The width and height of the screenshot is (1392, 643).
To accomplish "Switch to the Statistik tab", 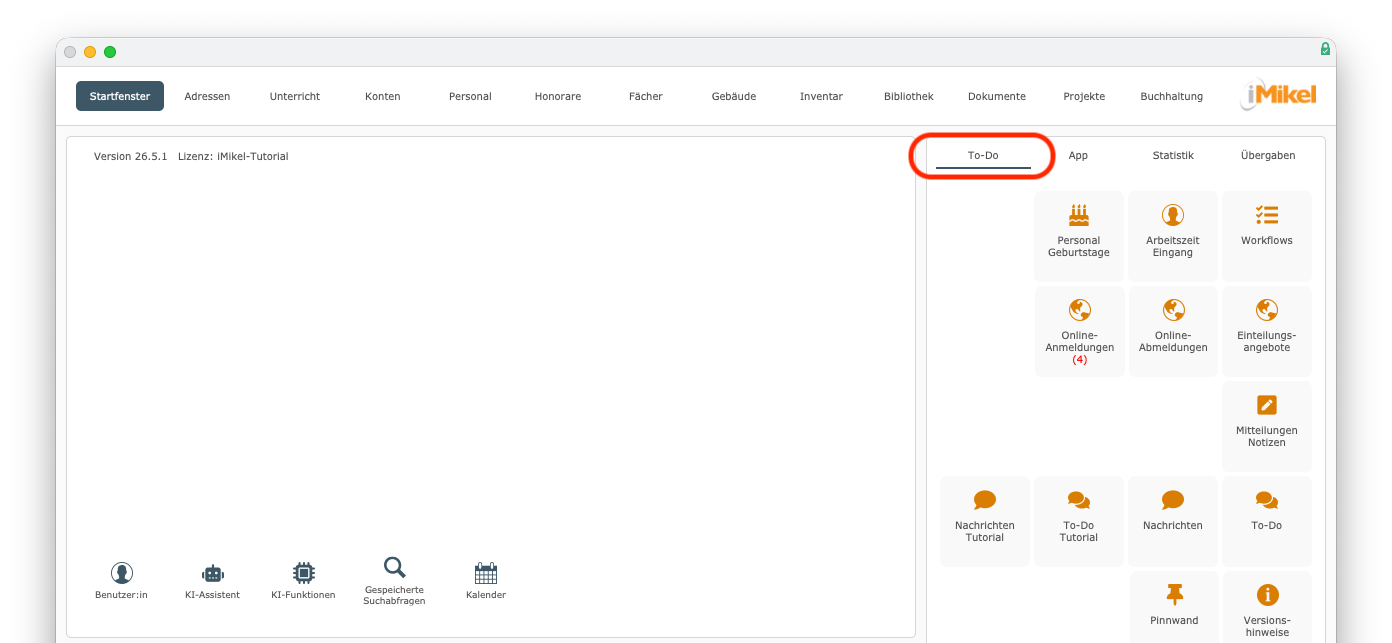I will coord(1173,156).
